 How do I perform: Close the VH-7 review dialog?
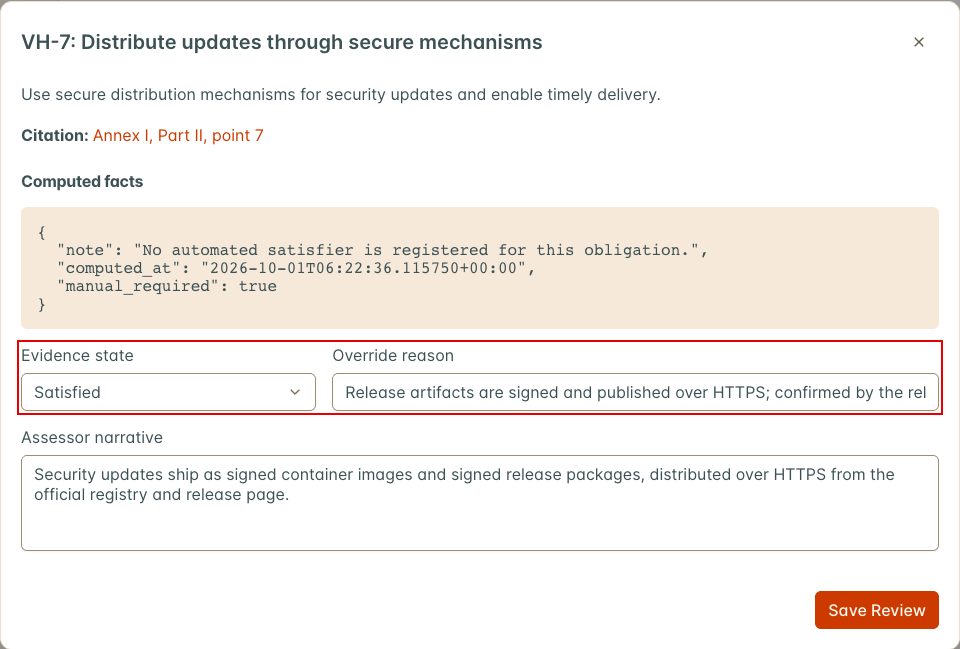click(918, 42)
